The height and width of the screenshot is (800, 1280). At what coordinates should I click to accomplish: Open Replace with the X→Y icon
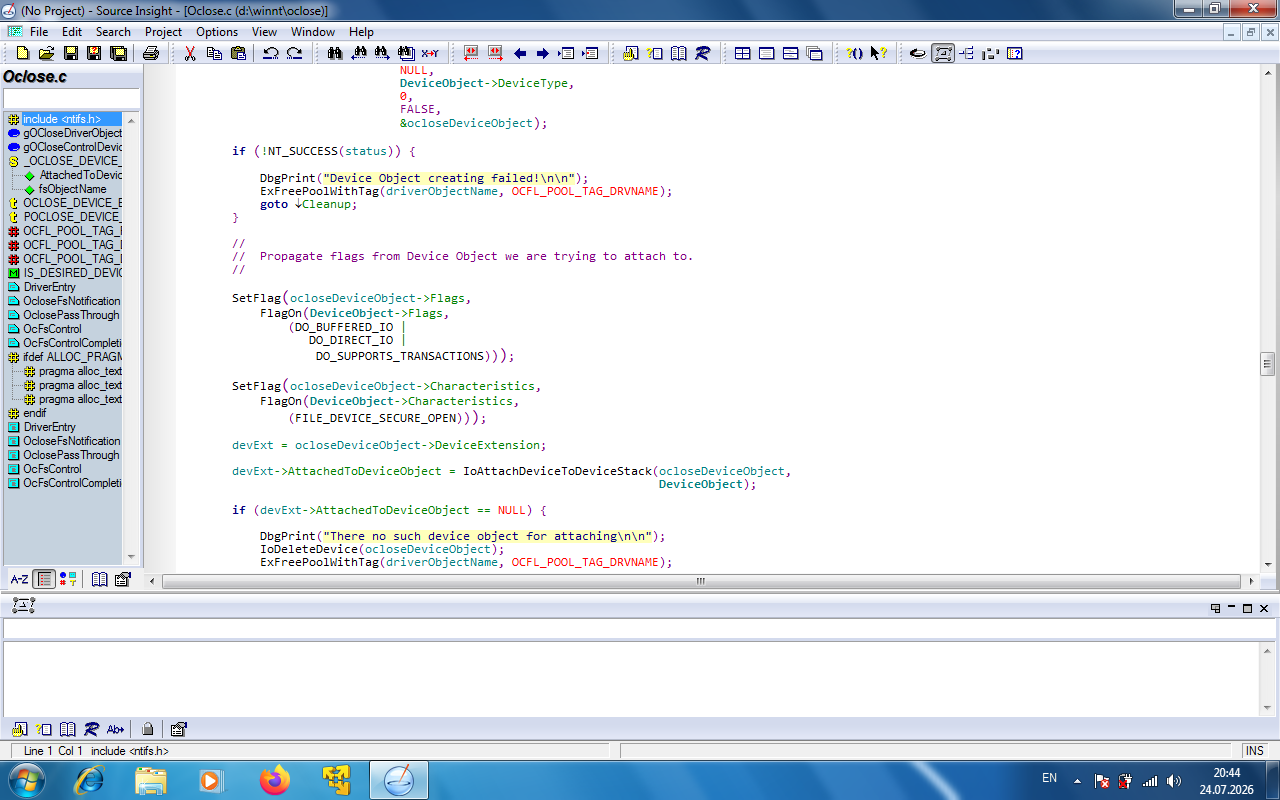[x=430, y=53]
